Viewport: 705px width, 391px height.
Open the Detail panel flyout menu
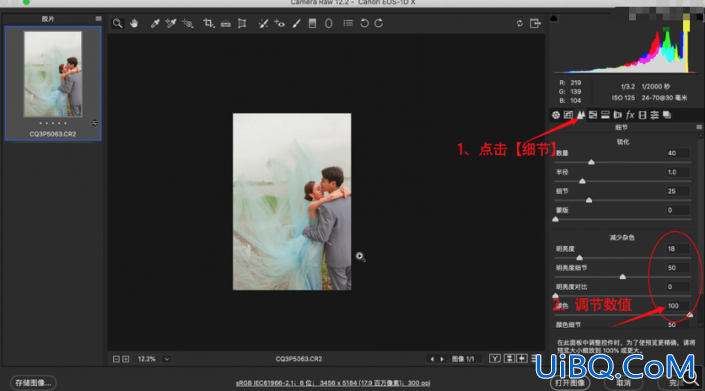(x=699, y=128)
